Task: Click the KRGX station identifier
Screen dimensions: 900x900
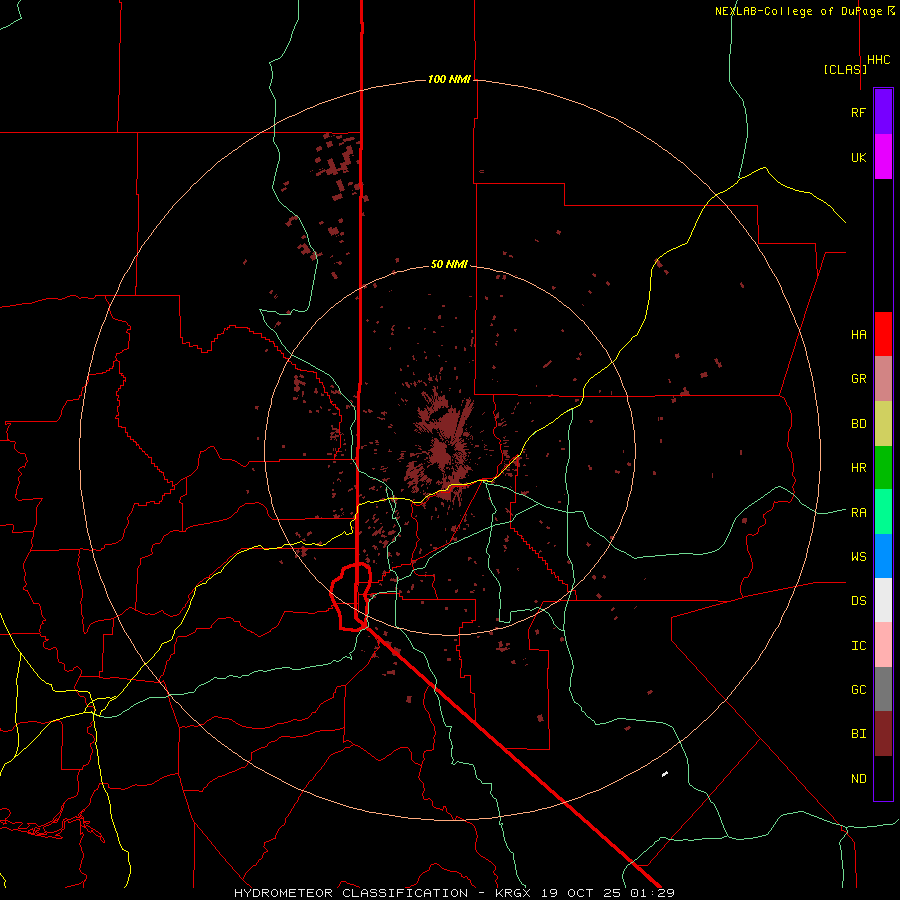Action: (513, 893)
